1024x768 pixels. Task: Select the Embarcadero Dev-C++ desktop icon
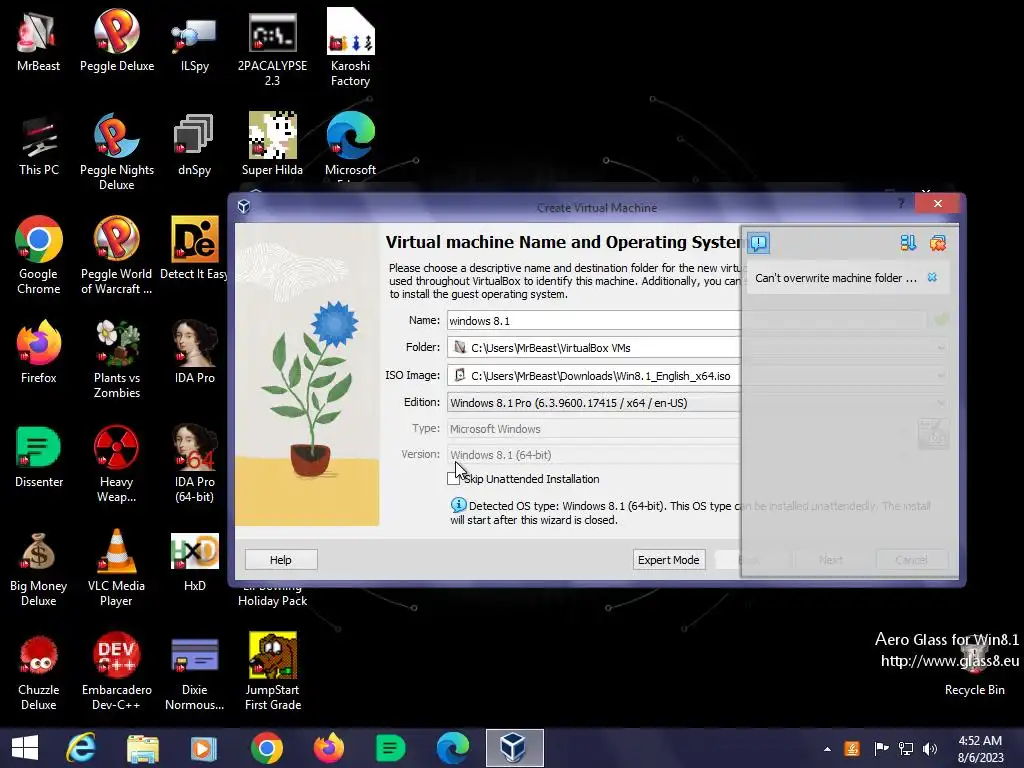click(117, 672)
